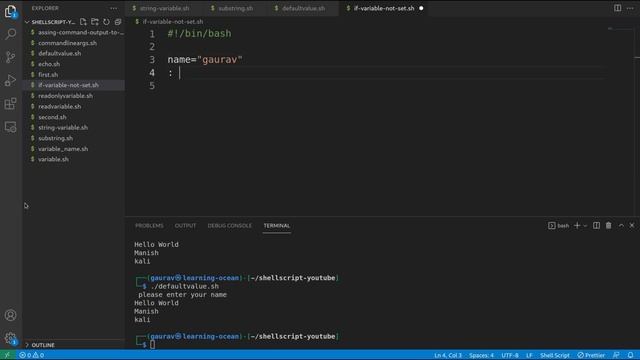Switch to Problems panel tab

click(149, 225)
